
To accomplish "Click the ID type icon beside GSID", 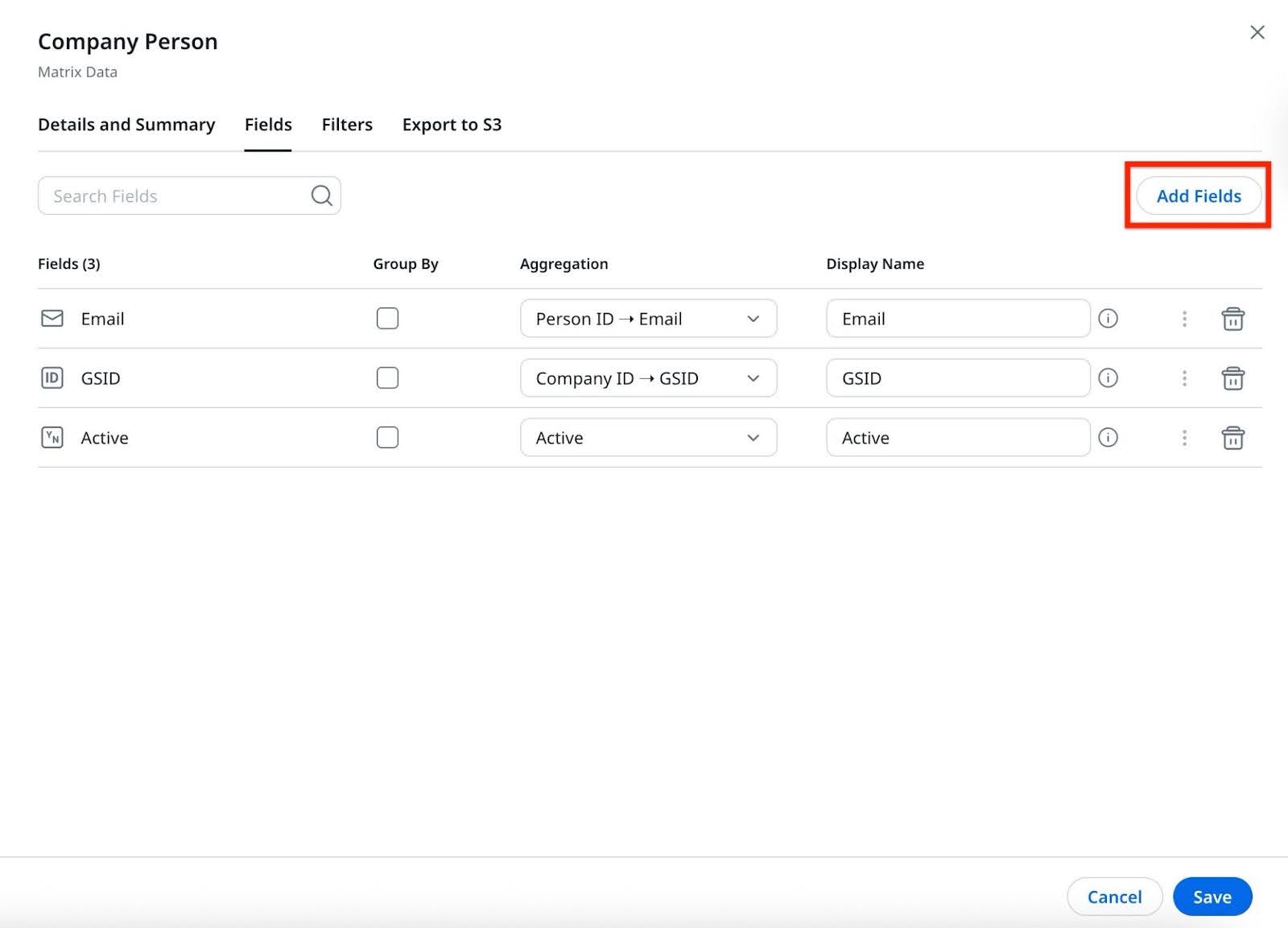I will pyautogui.click(x=52, y=377).
